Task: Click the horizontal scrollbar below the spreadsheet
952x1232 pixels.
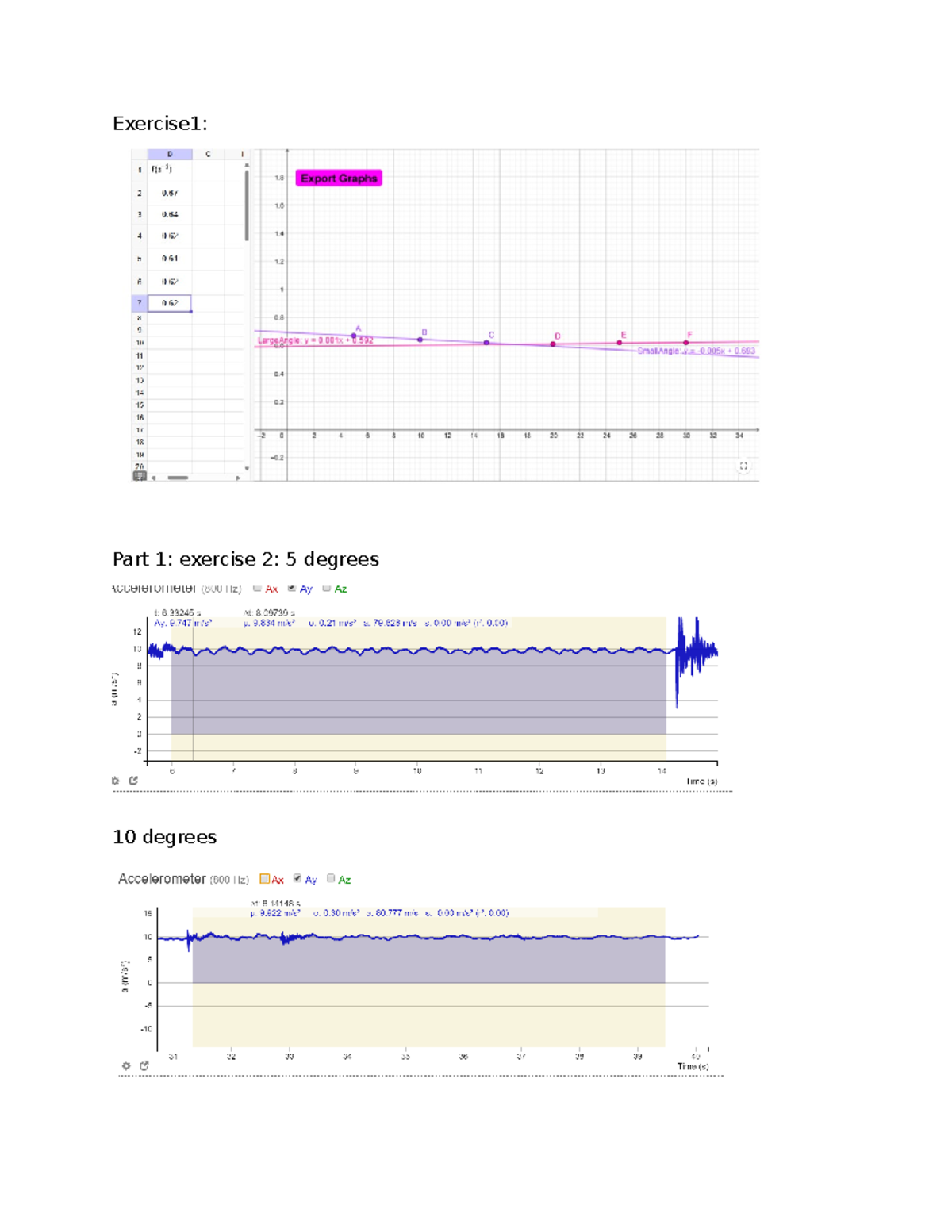Action: click(x=178, y=478)
